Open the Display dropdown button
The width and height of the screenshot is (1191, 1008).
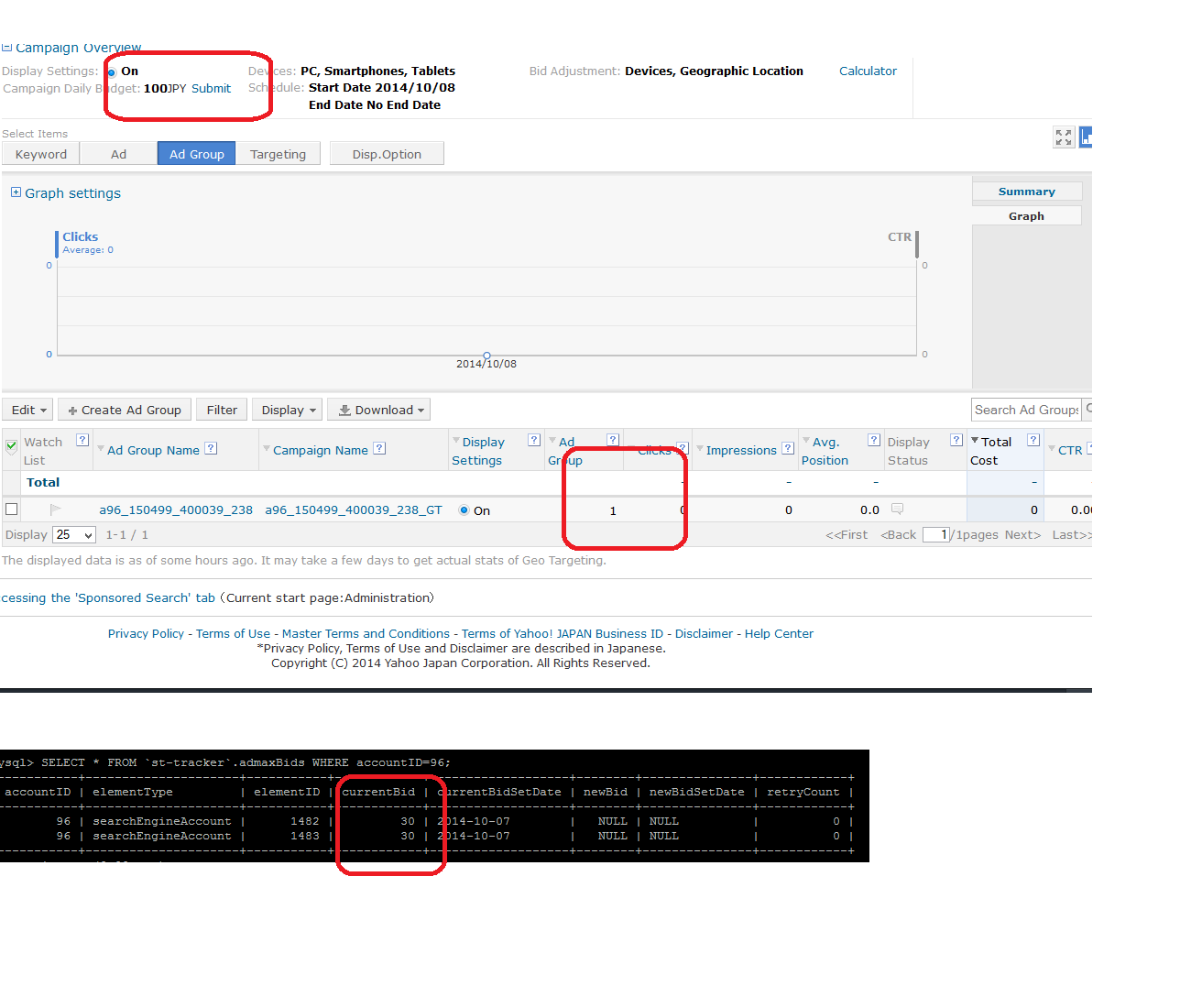pyautogui.click(x=287, y=410)
